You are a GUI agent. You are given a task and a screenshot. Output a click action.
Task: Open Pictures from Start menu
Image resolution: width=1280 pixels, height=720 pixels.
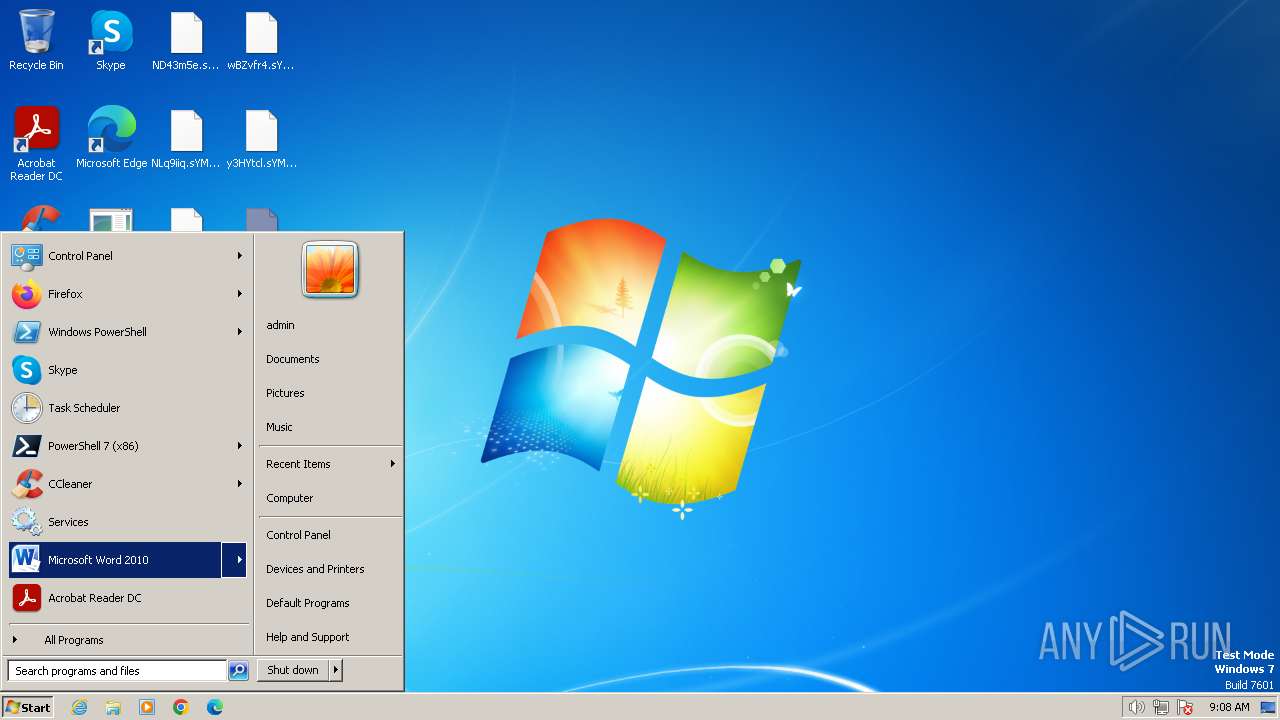[x=285, y=393]
